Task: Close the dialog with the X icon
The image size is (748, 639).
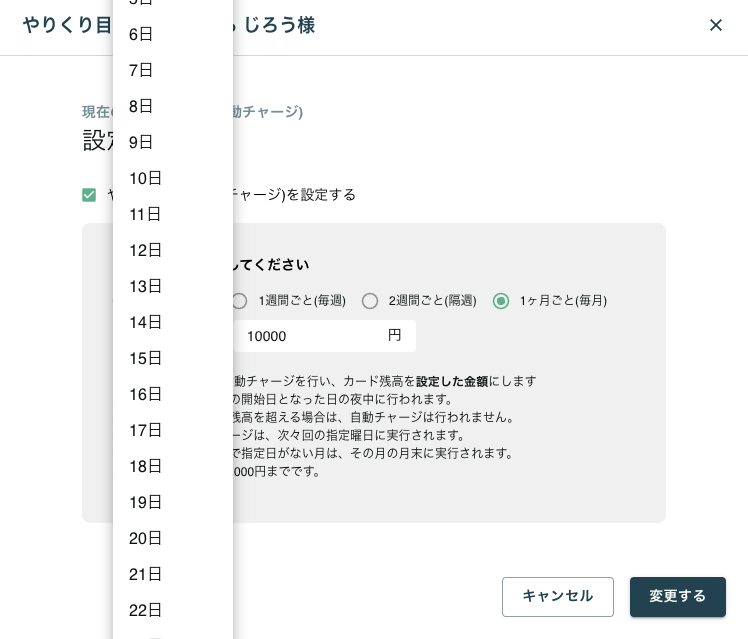Action: tap(716, 25)
